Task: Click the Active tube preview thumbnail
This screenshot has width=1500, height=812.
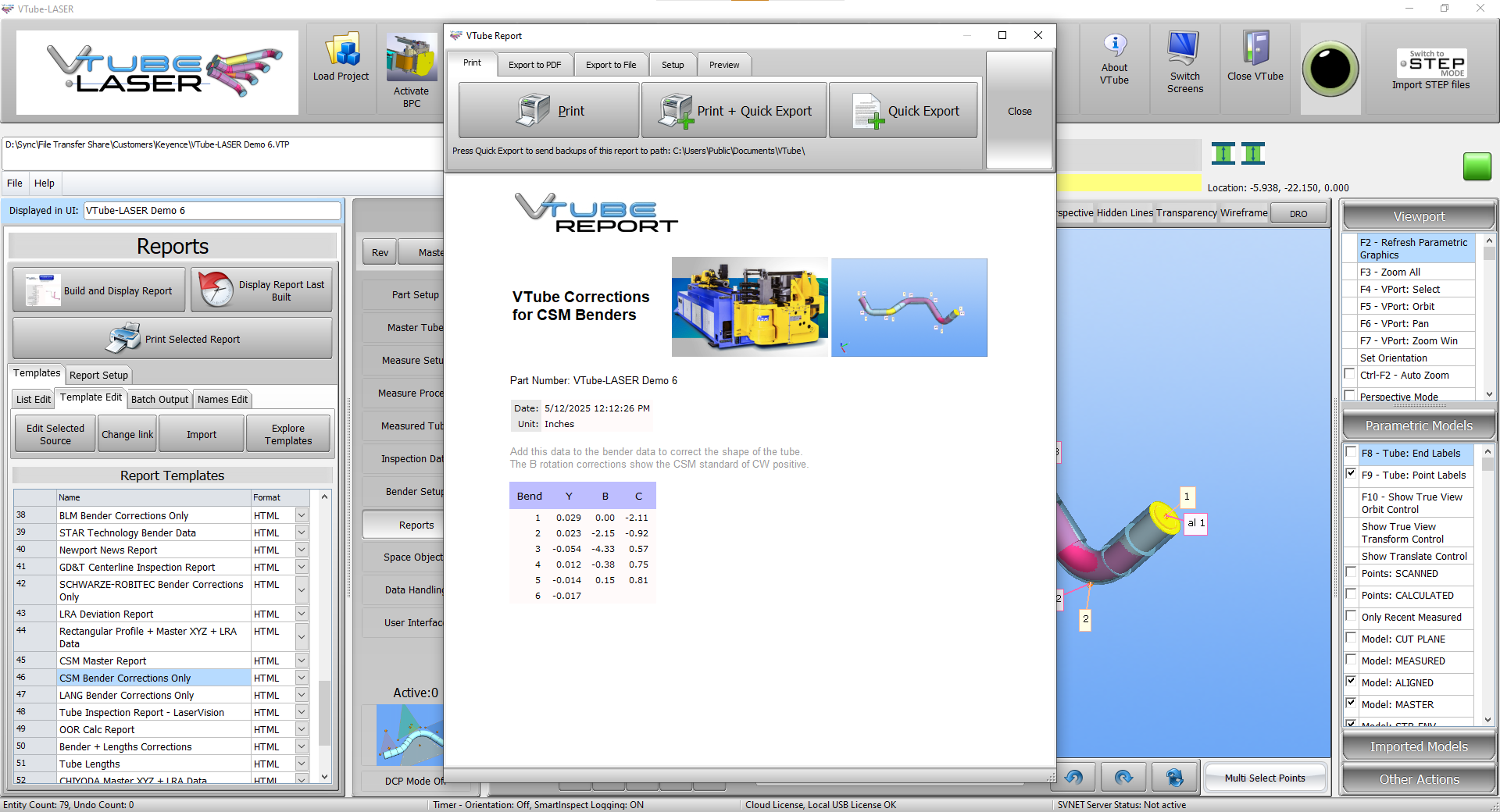Action: (x=409, y=735)
